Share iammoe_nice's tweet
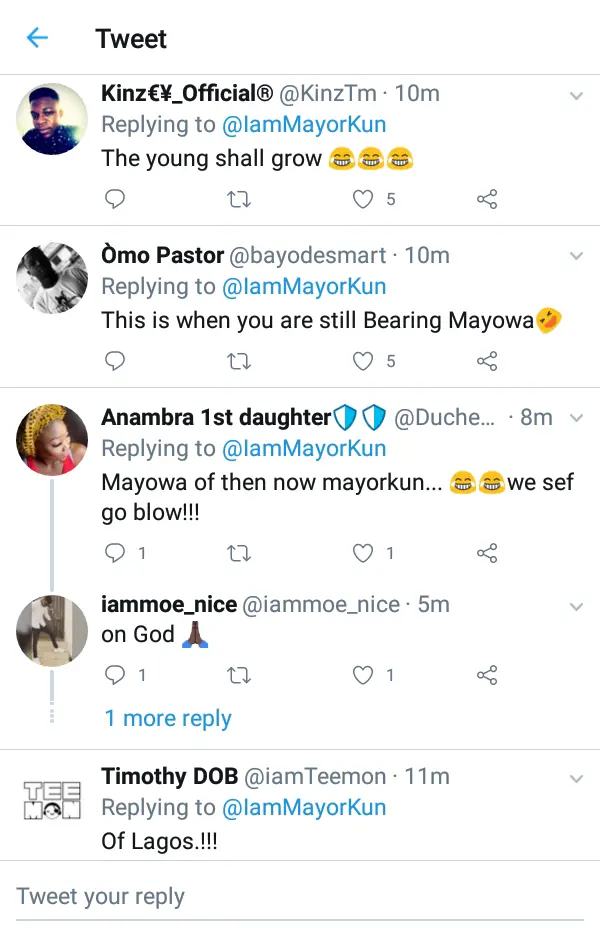This screenshot has height=928, width=600. point(487,676)
